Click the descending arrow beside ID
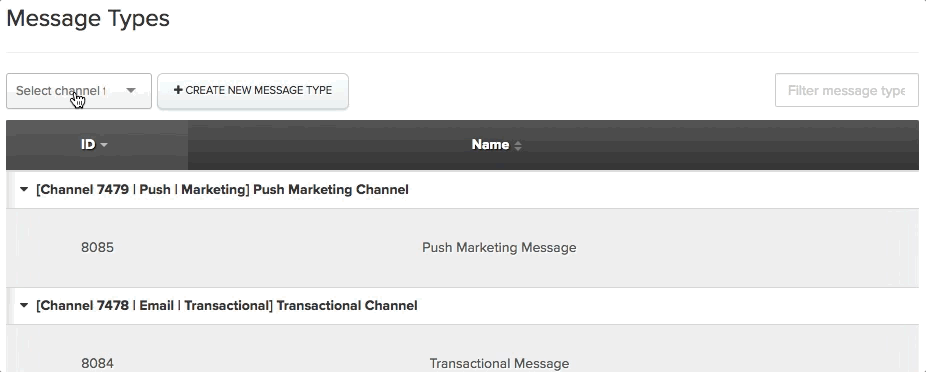The width and height of the screenshot is (926, 372). coord(104,145)
